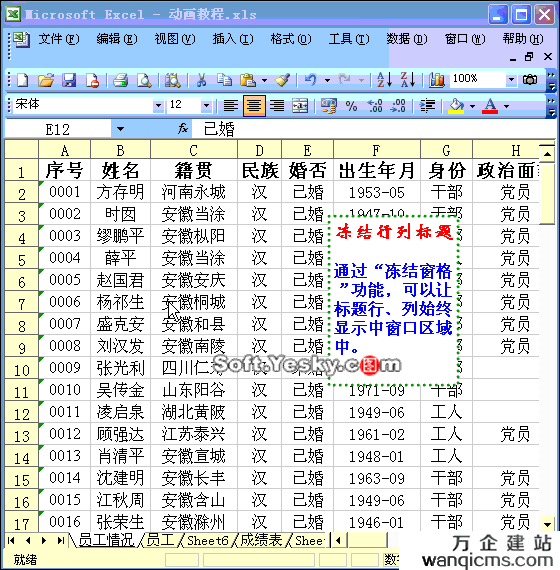Open the Print Preview icon

click(144, 80)
